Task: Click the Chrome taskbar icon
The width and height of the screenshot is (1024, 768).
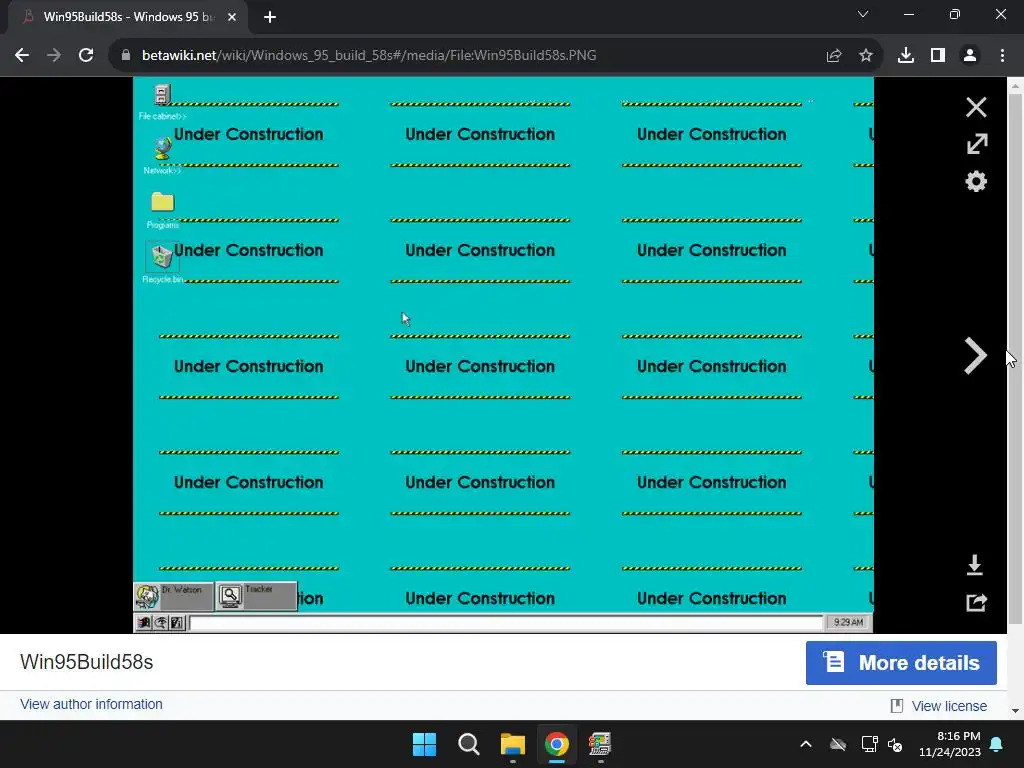Action: coord(556,744)
